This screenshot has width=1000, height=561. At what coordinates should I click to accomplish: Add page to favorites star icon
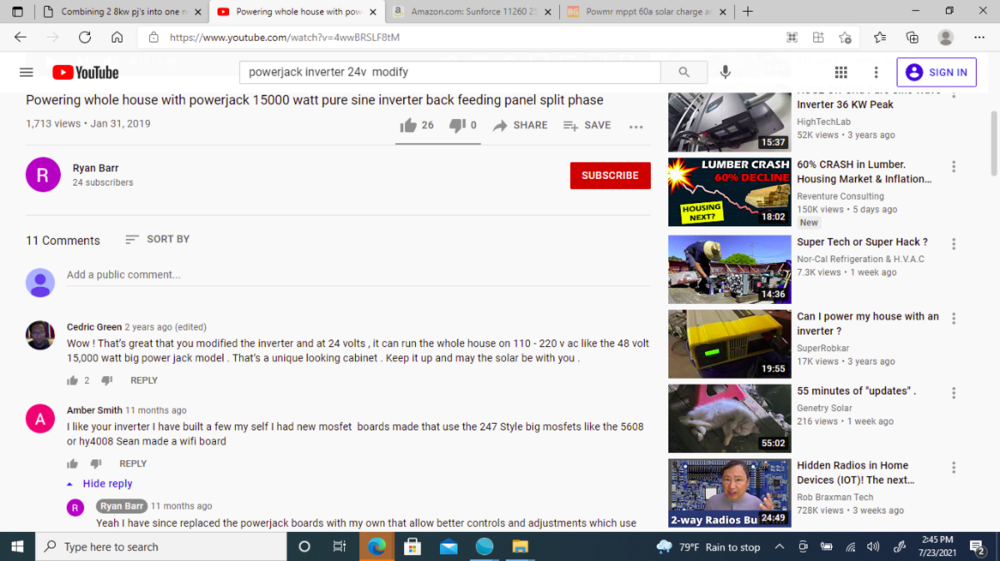pyautogui.click(x=846, y=38)
